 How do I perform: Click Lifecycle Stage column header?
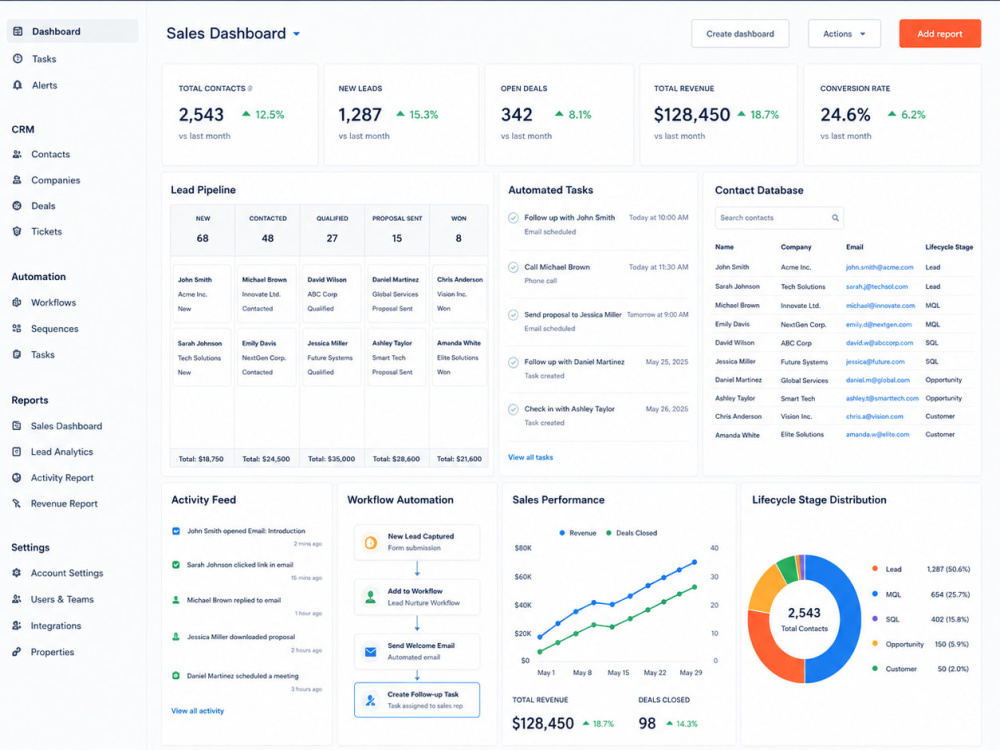(x=949, y=247)
